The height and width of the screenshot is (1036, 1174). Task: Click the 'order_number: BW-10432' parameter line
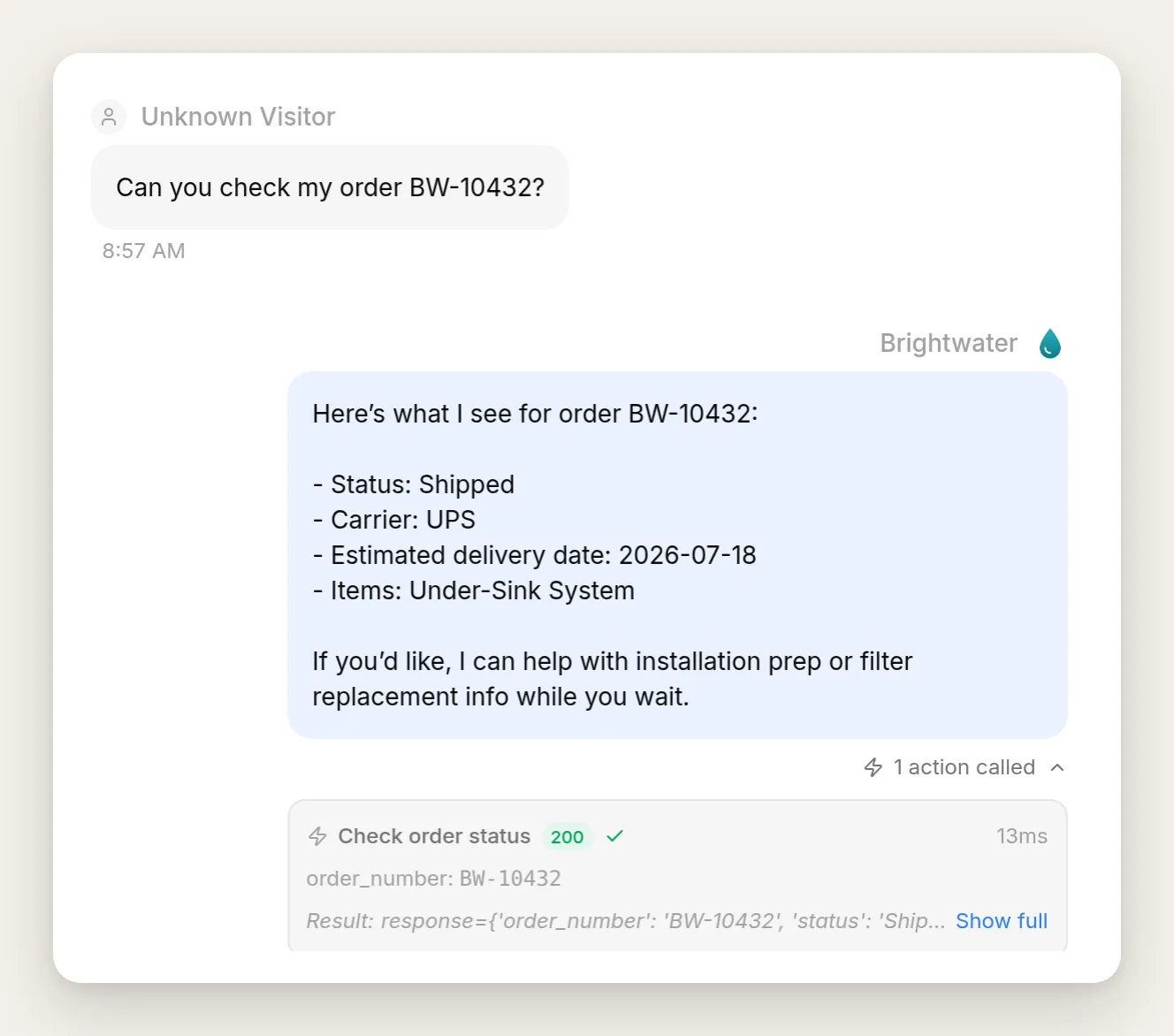point(434,879)
